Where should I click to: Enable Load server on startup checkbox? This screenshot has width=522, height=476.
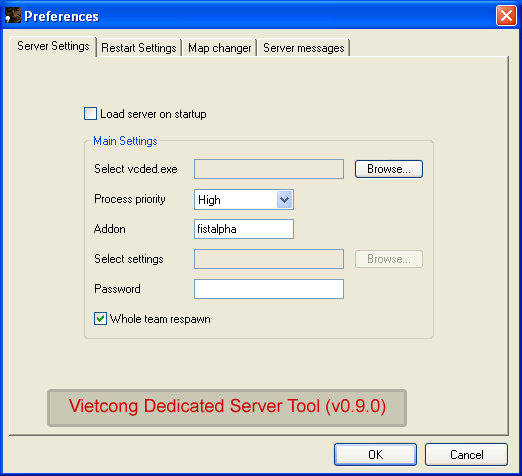90,114
